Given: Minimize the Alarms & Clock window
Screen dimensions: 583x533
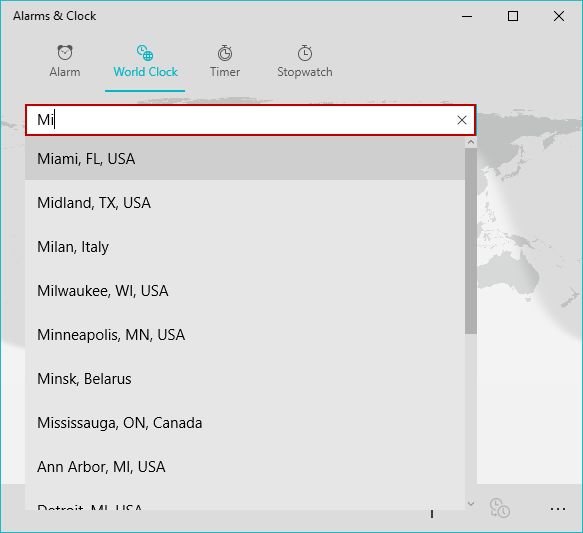Looking at the screenshot, I should pos(467,16).
